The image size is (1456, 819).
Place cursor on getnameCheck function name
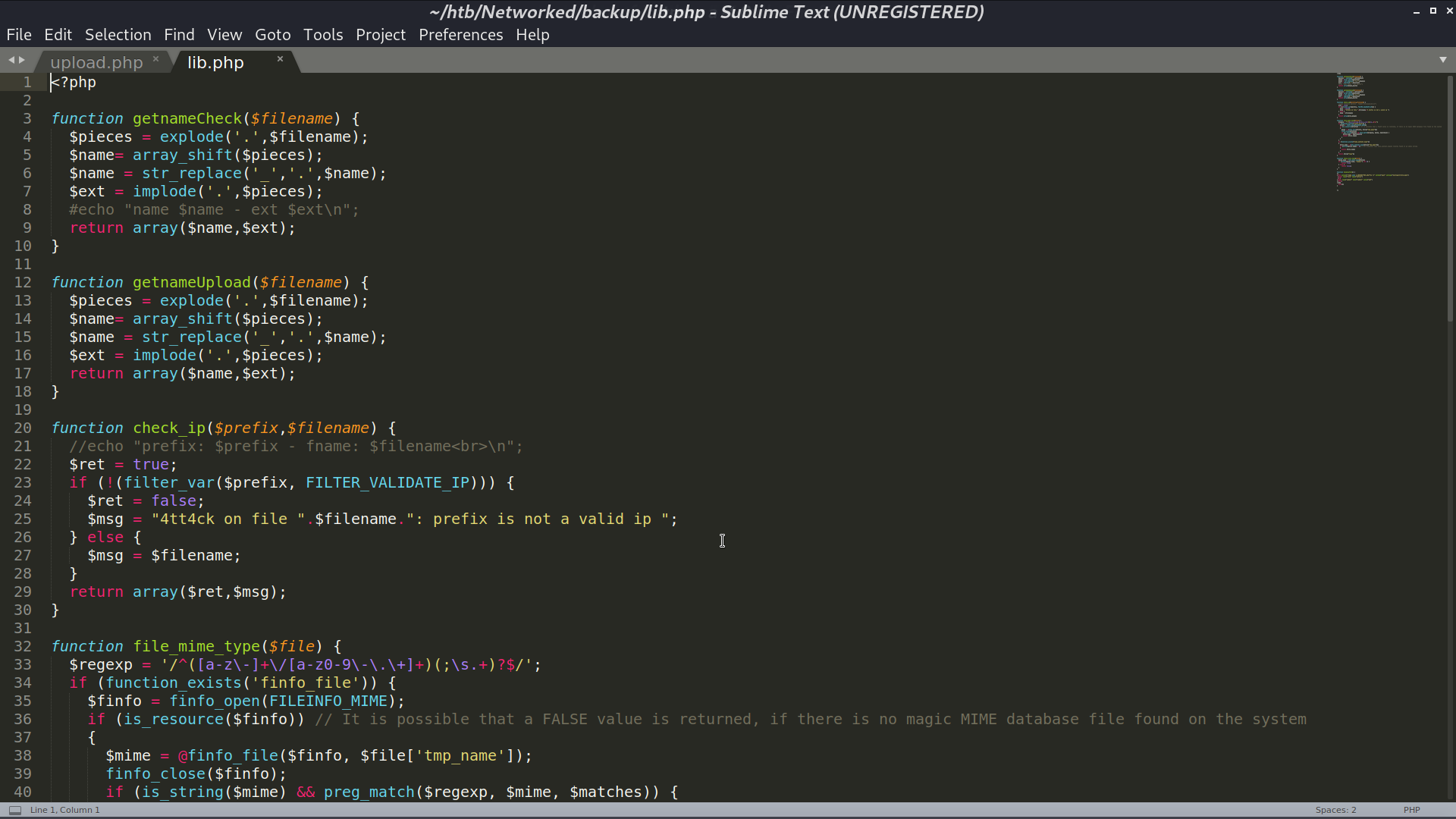187,118
